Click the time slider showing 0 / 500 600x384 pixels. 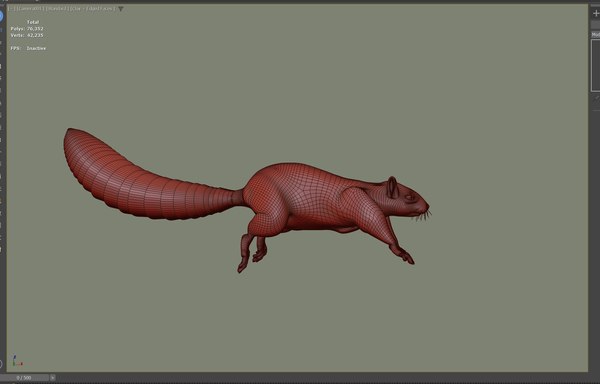tap(24, 378)
